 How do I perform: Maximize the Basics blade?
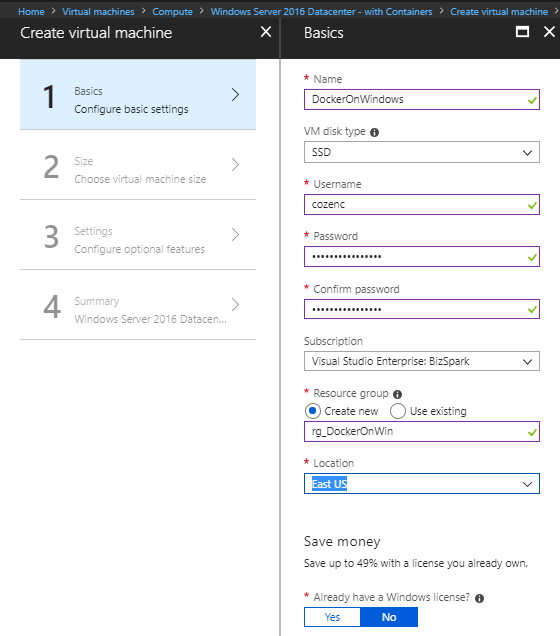522,32
